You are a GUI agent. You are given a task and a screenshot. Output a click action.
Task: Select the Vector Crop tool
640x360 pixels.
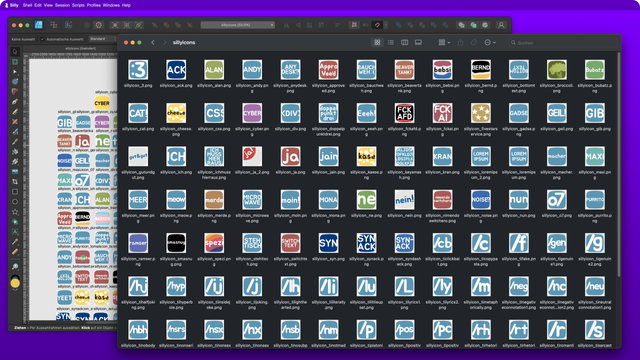pyautogui.click(x=15, y=182)
